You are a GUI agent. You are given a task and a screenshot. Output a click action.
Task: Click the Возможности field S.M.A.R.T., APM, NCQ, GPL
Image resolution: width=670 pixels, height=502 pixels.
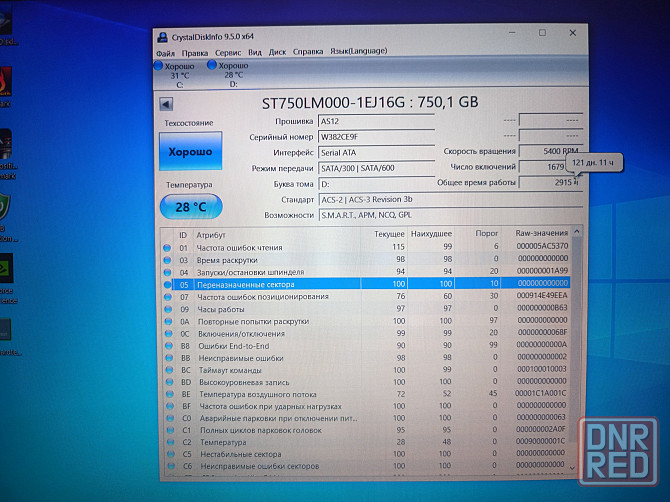(451, 215)
